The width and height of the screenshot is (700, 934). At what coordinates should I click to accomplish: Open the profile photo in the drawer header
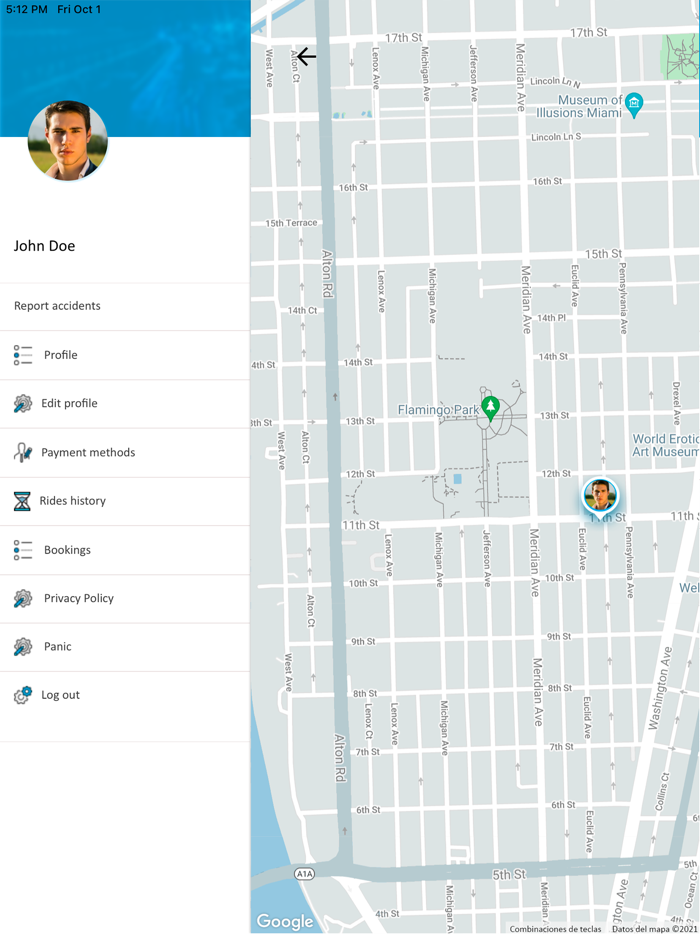point(68,140)
